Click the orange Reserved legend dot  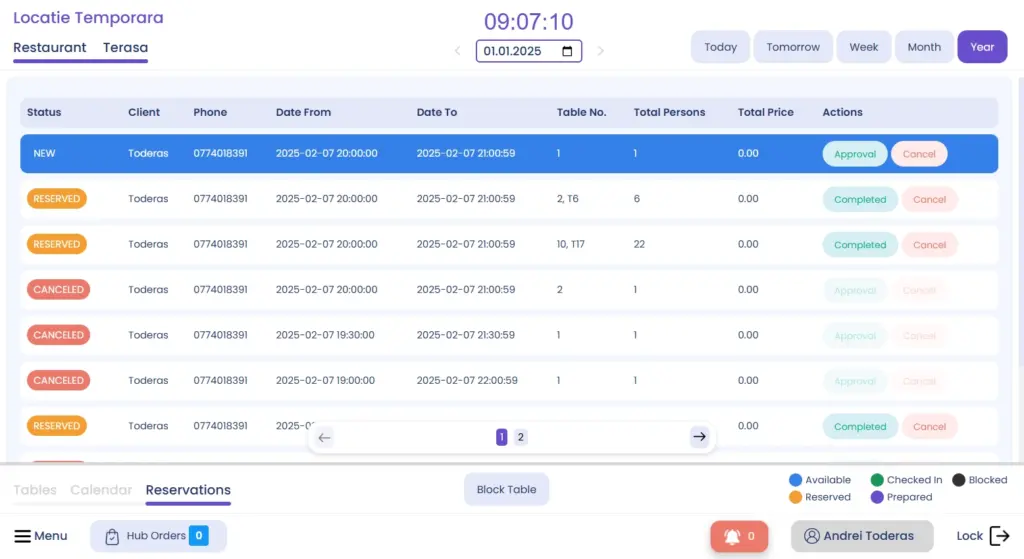pyautogui.click(x=795, y=497)
